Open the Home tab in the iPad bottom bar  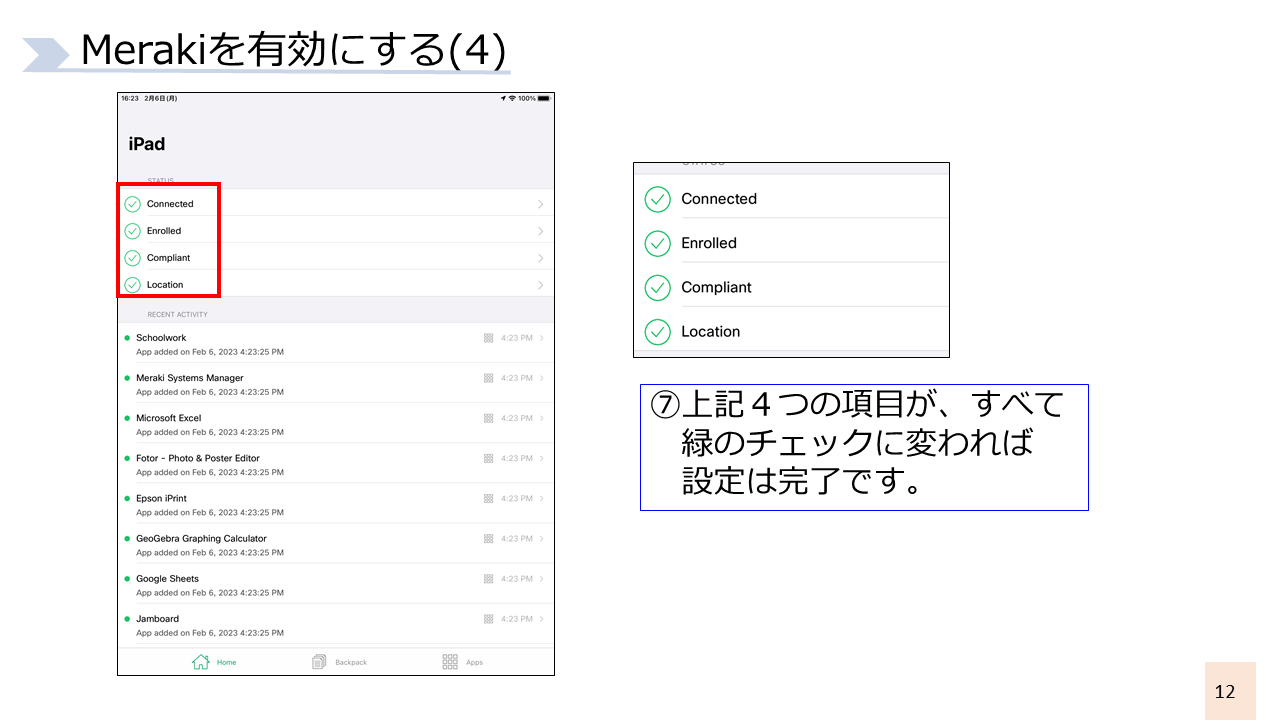[x=214, y=662]
